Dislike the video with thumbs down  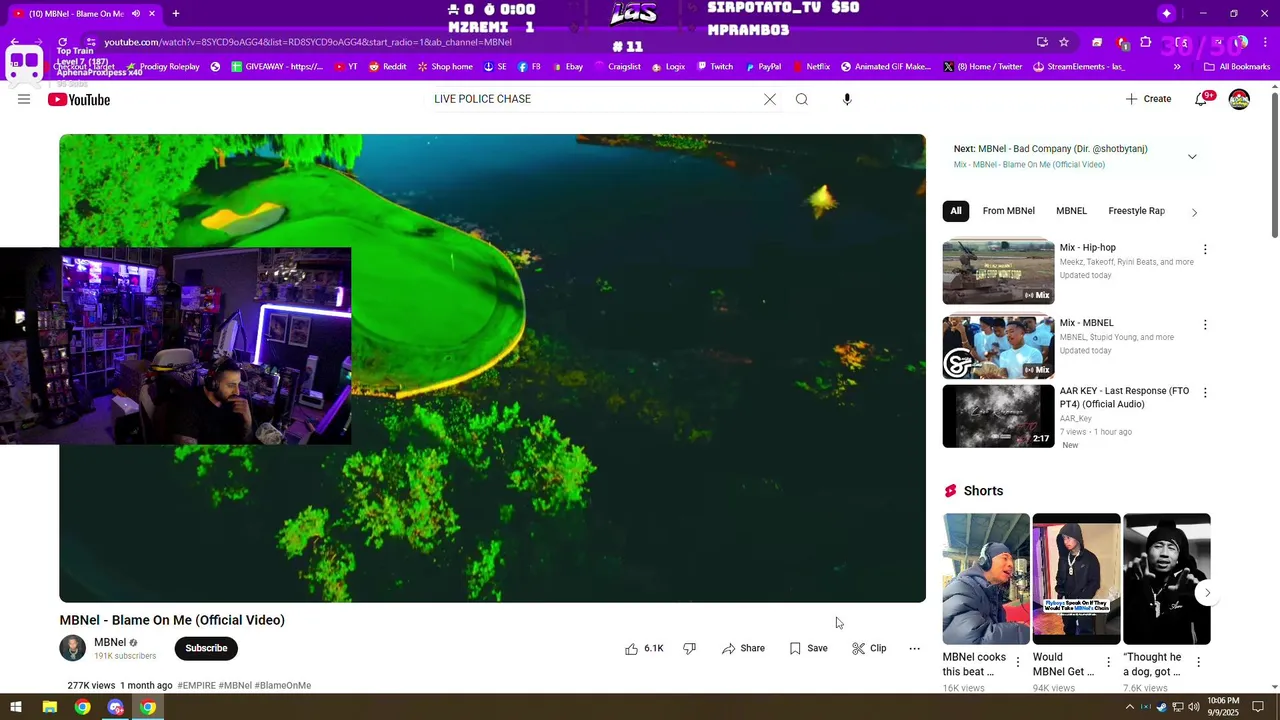[x=689, y=648]
